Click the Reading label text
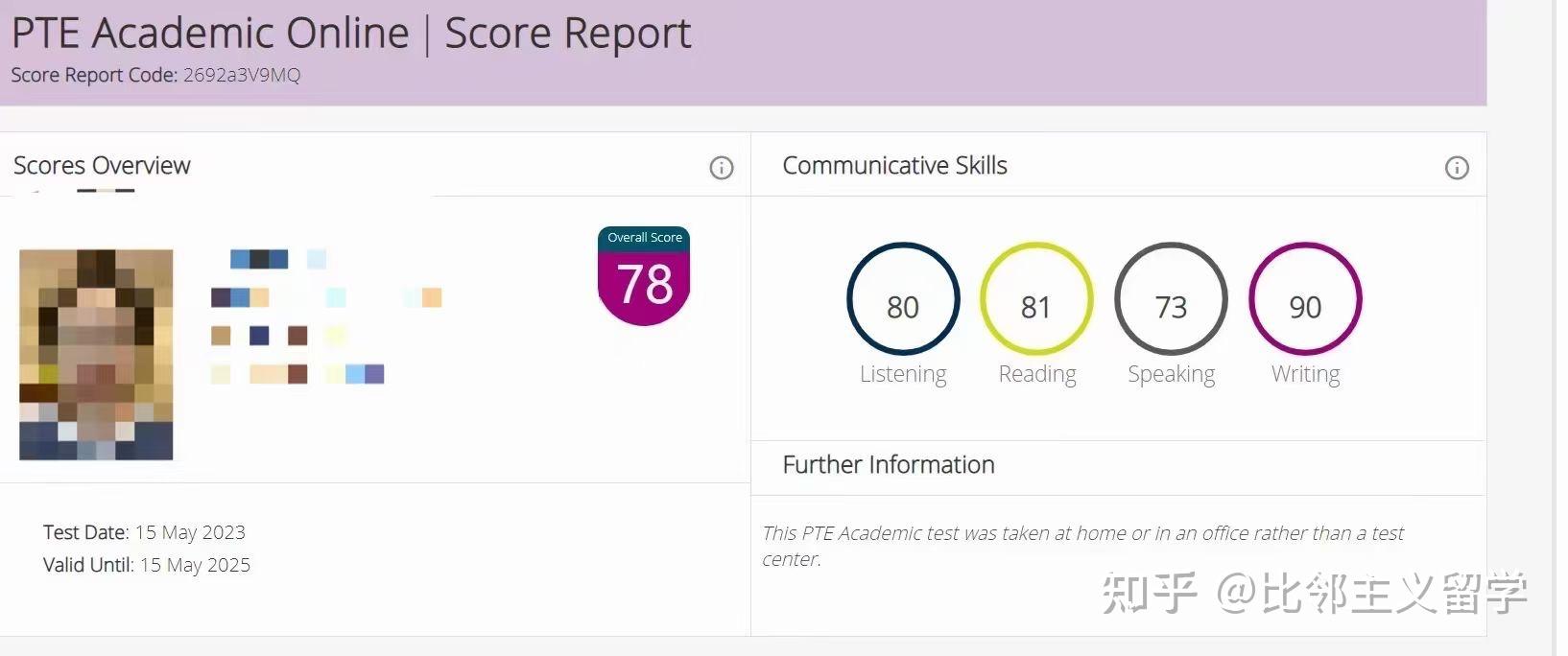This screenshot has width=1568, height=656. click(1037, 374)
